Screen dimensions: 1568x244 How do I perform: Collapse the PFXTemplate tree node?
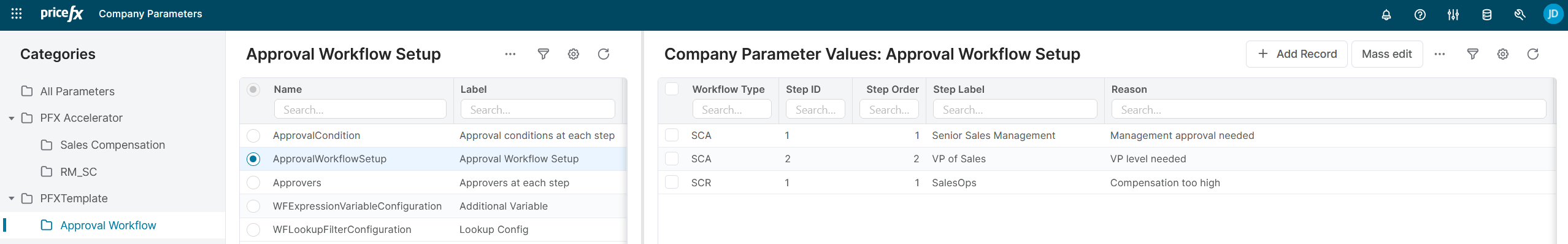point(12,199)
